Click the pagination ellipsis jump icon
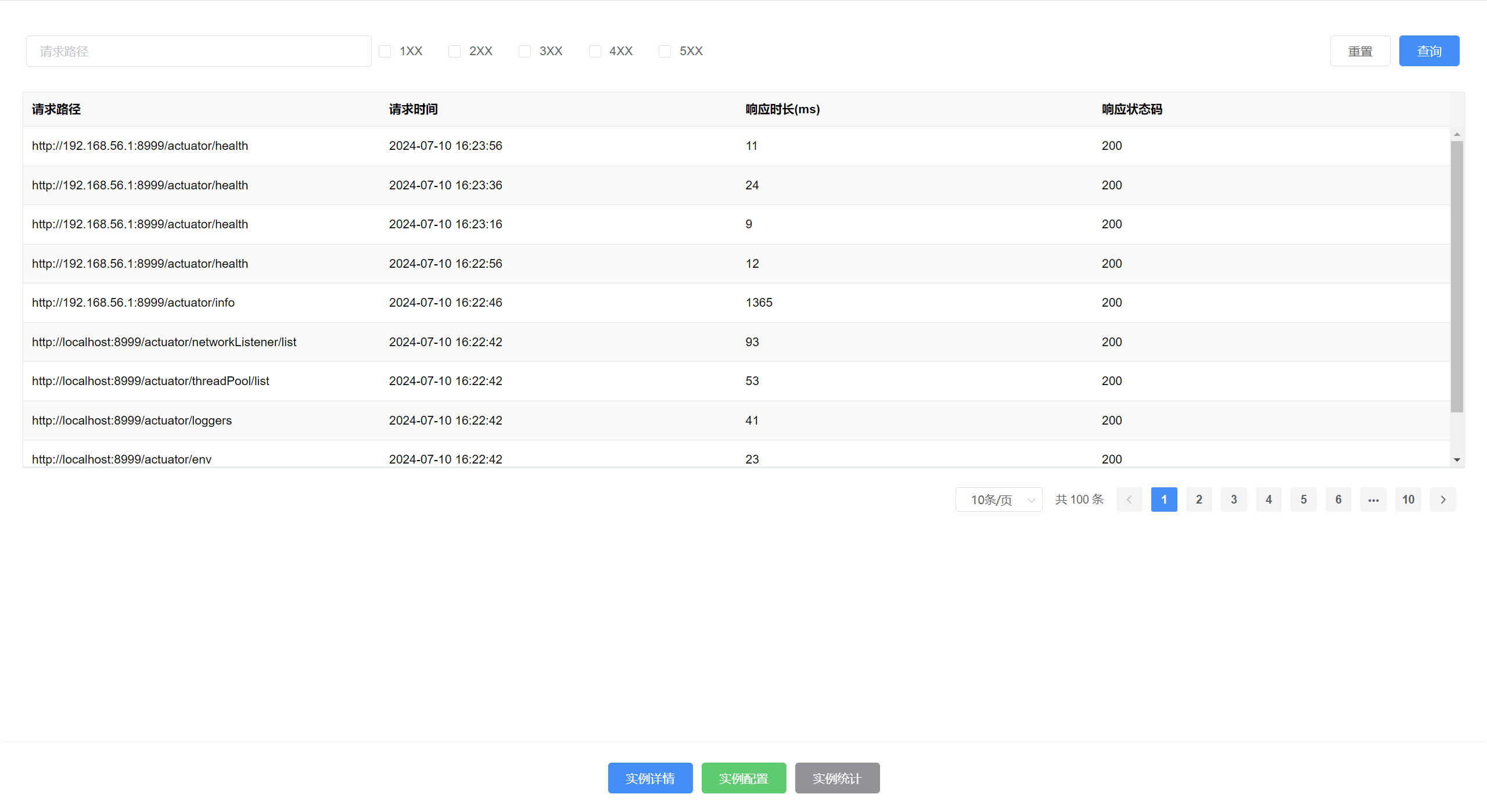Viewport: 1487px width, 812px height. 1373,500
